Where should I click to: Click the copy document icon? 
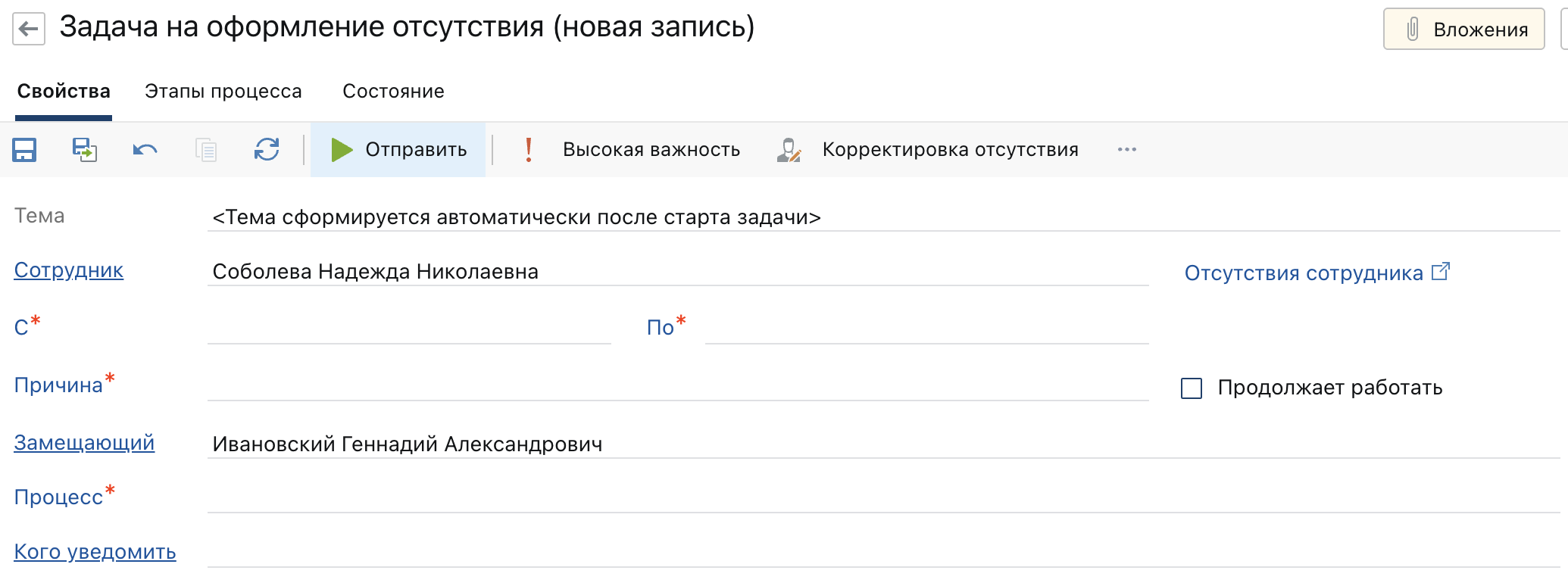(x=205, y=150)
